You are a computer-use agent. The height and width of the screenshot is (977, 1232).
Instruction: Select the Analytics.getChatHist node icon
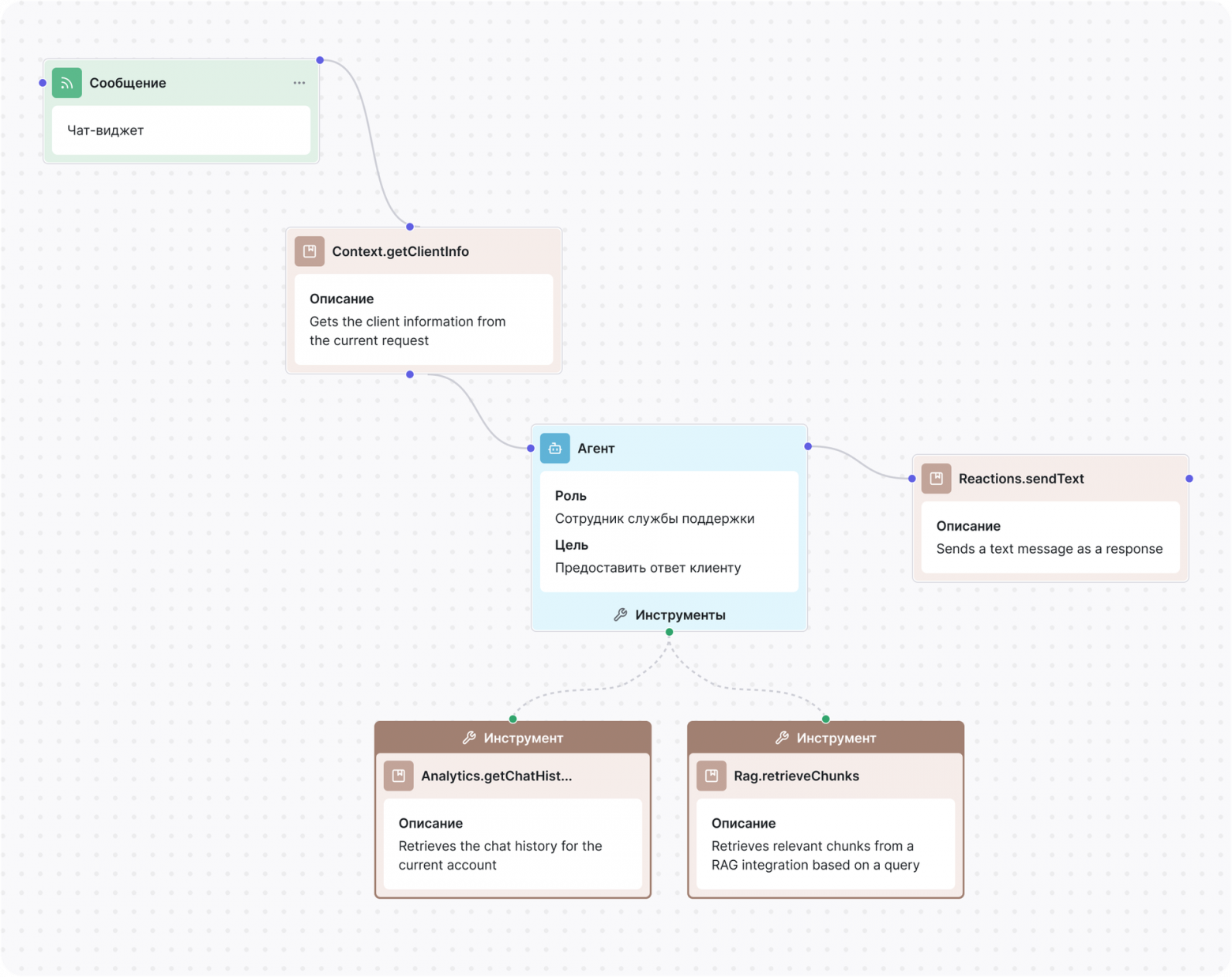point(399,776)
